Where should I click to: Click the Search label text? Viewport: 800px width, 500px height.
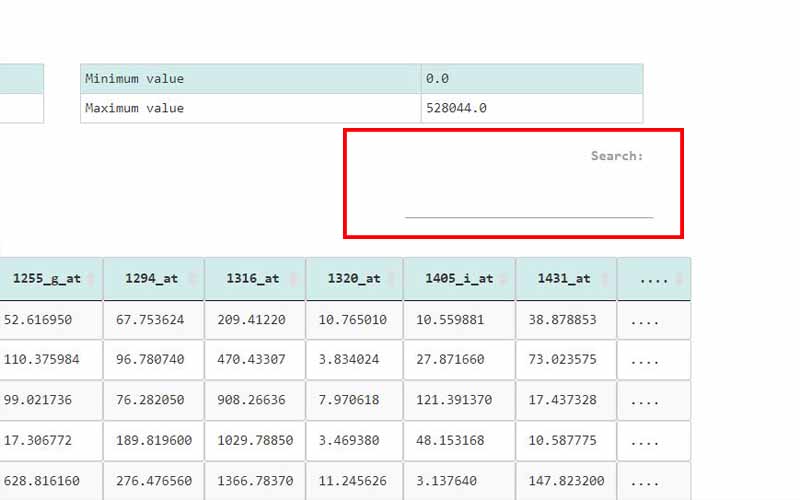(616, 156)
